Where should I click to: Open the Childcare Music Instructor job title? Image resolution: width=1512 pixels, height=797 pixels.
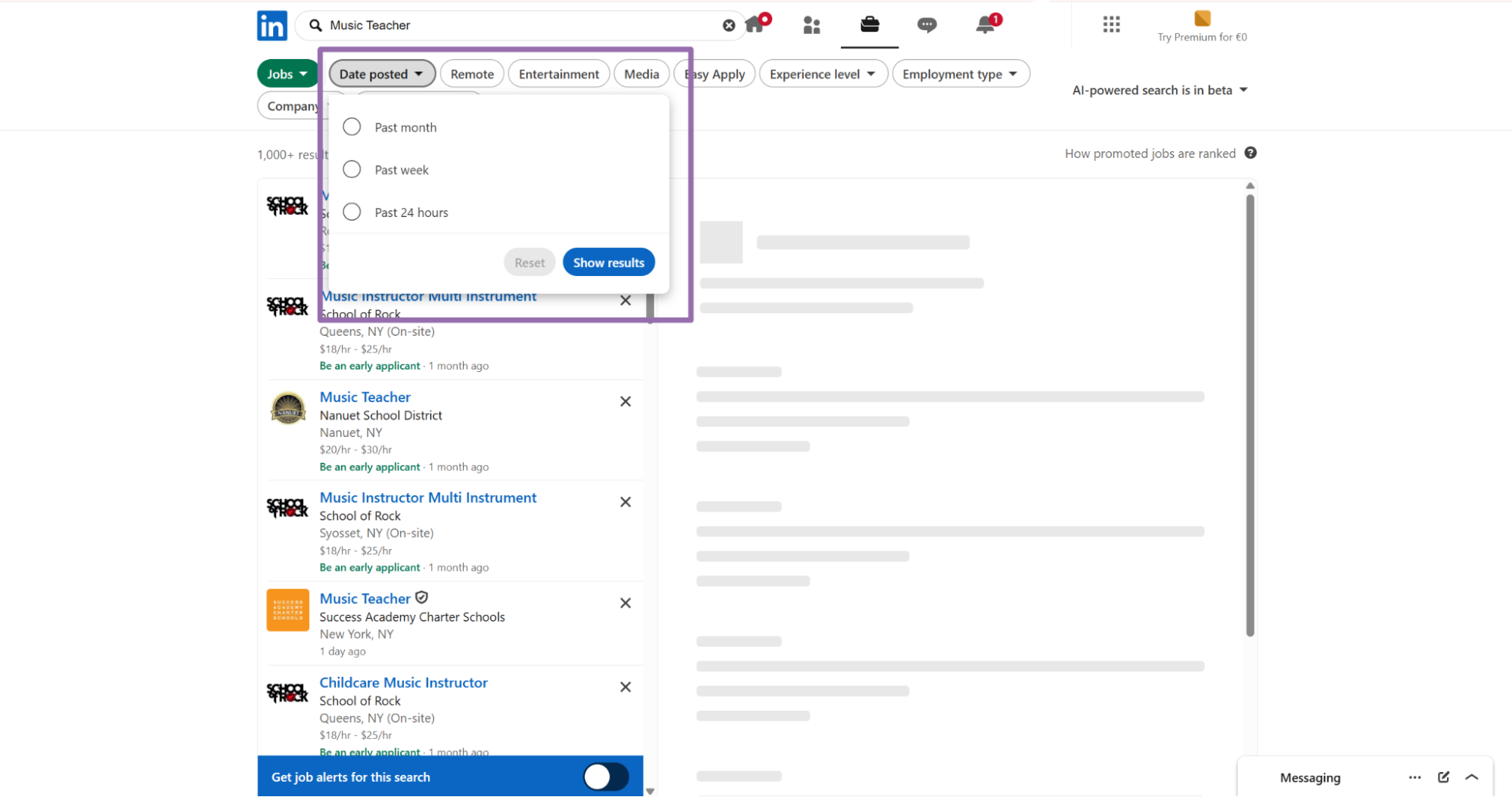tap(404, 682)
